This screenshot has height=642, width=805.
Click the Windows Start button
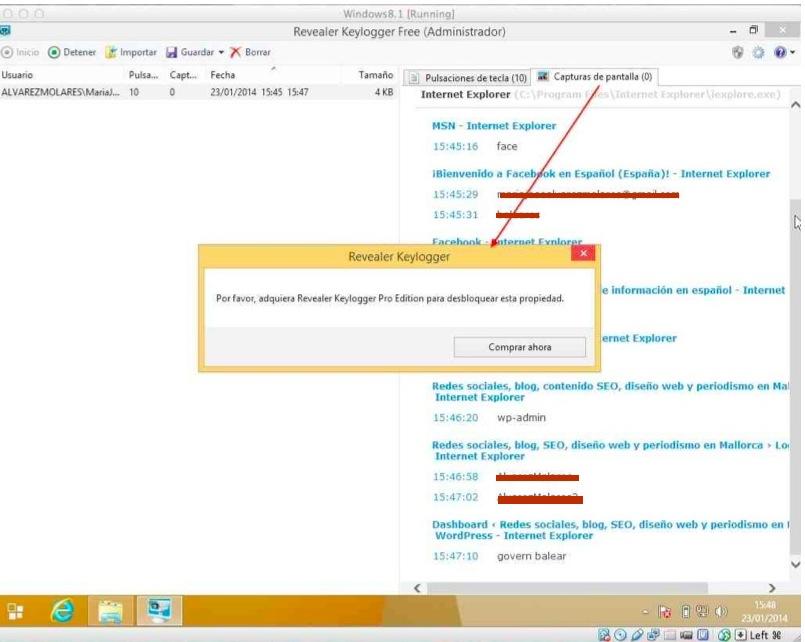click(16, 609)
